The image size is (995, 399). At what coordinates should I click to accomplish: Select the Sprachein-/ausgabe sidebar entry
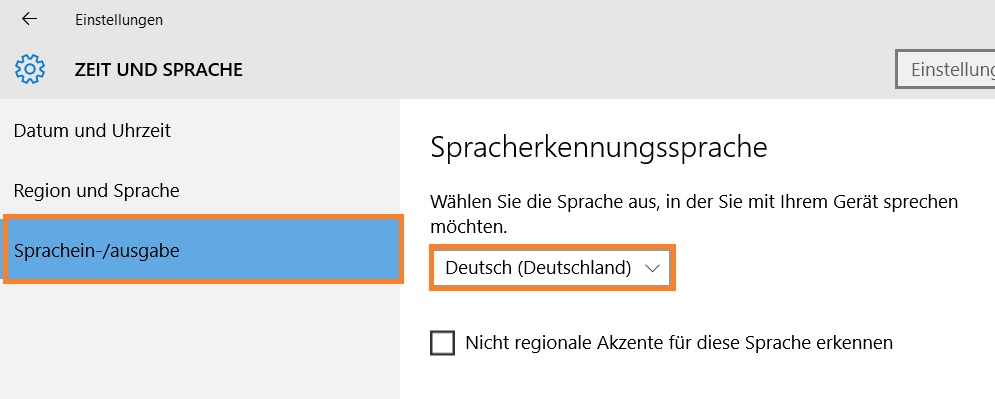point(203,249)
